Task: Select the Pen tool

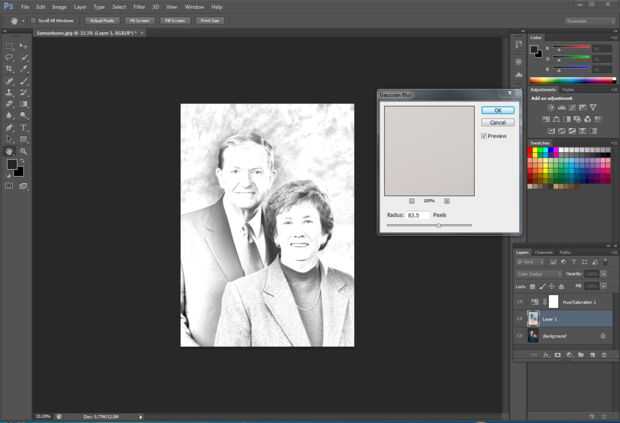Action: [x=9, y=127]
